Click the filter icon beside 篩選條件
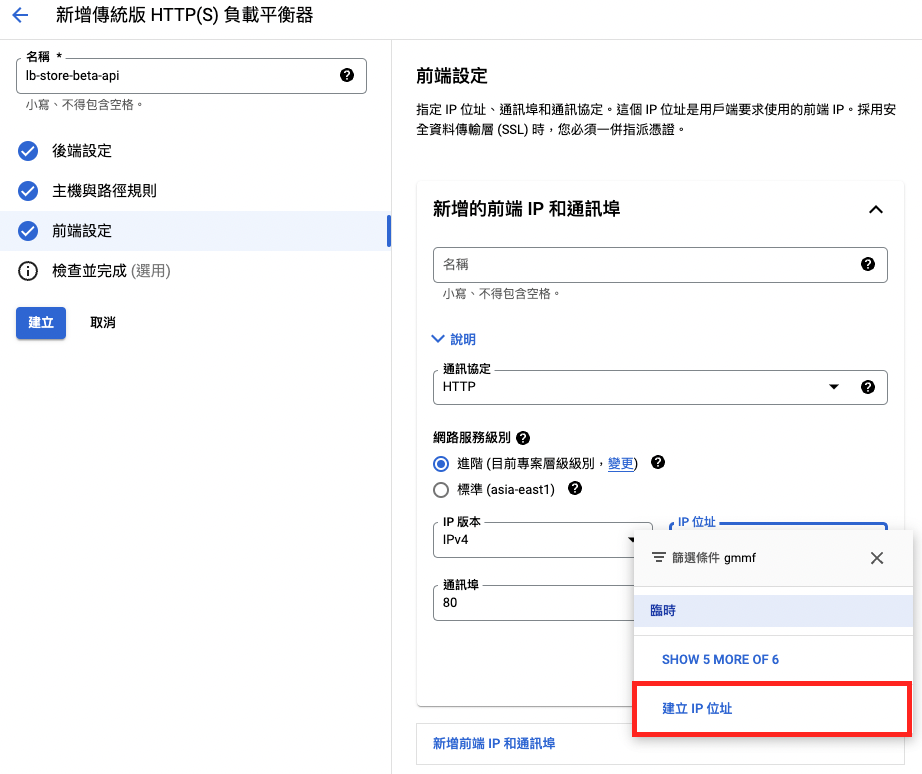Image resolution: width=922 pixels, height=774 pixels. pyautogui.click(x=659, y=557)
